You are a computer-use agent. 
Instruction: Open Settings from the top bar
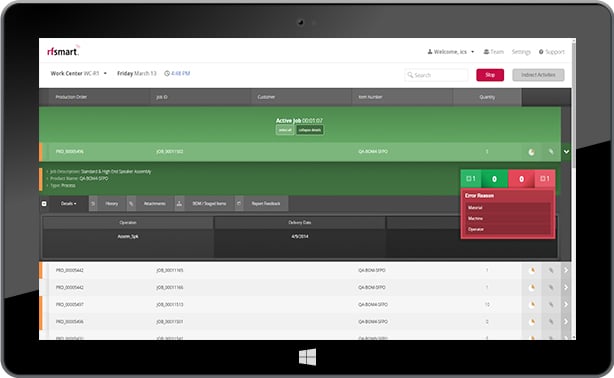click(521, 52)
